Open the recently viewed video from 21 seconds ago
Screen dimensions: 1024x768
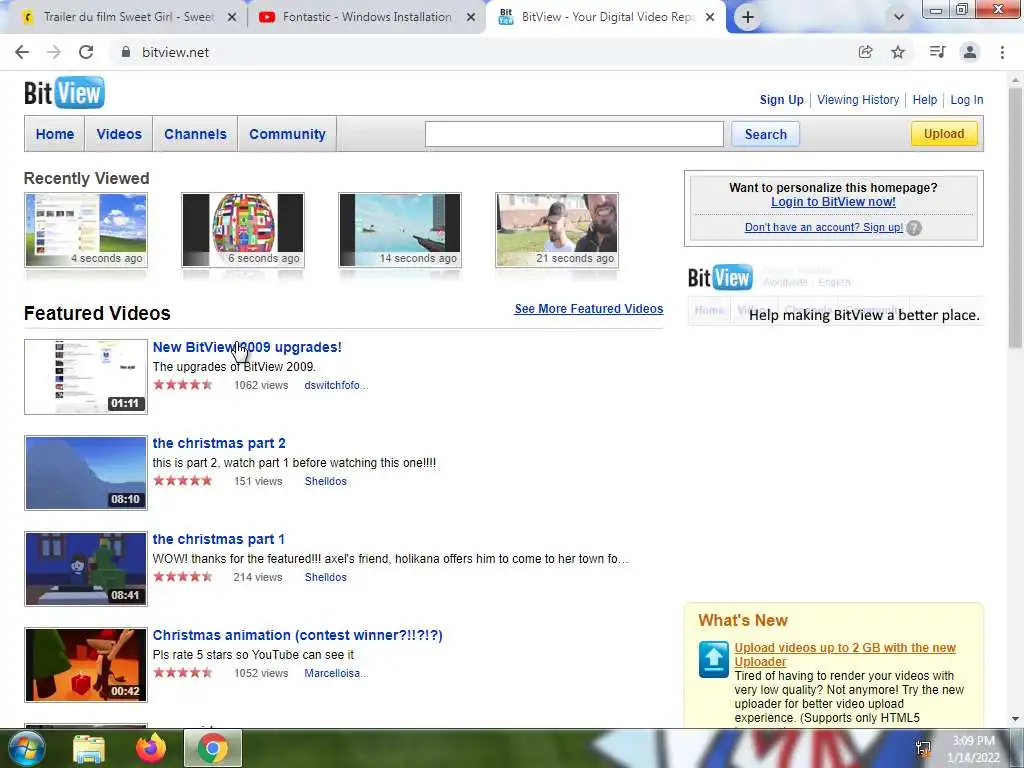557,230
